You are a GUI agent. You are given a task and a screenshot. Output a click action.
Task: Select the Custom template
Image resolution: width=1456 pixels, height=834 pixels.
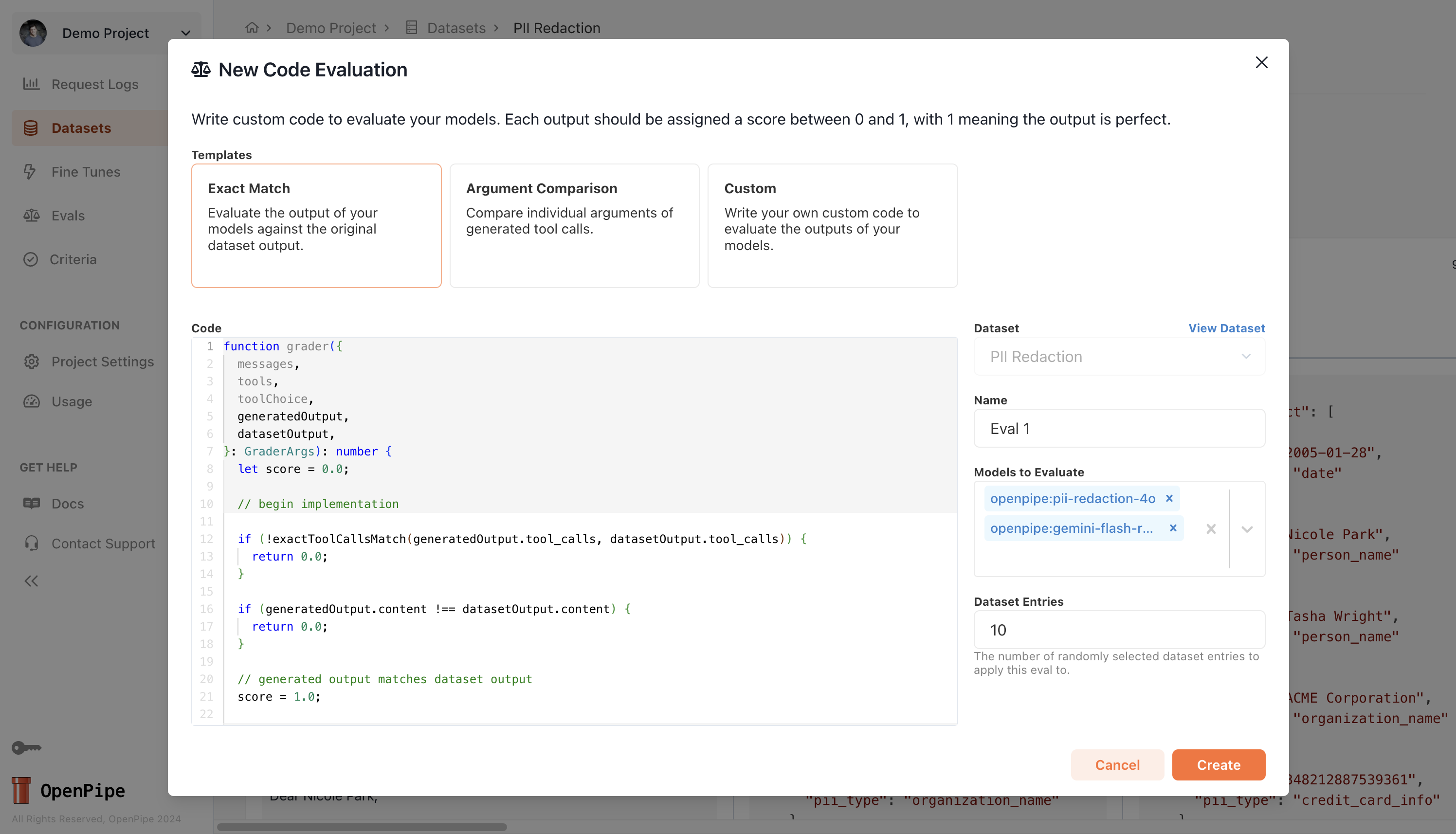pyautogui.click(x=832, y=226)
